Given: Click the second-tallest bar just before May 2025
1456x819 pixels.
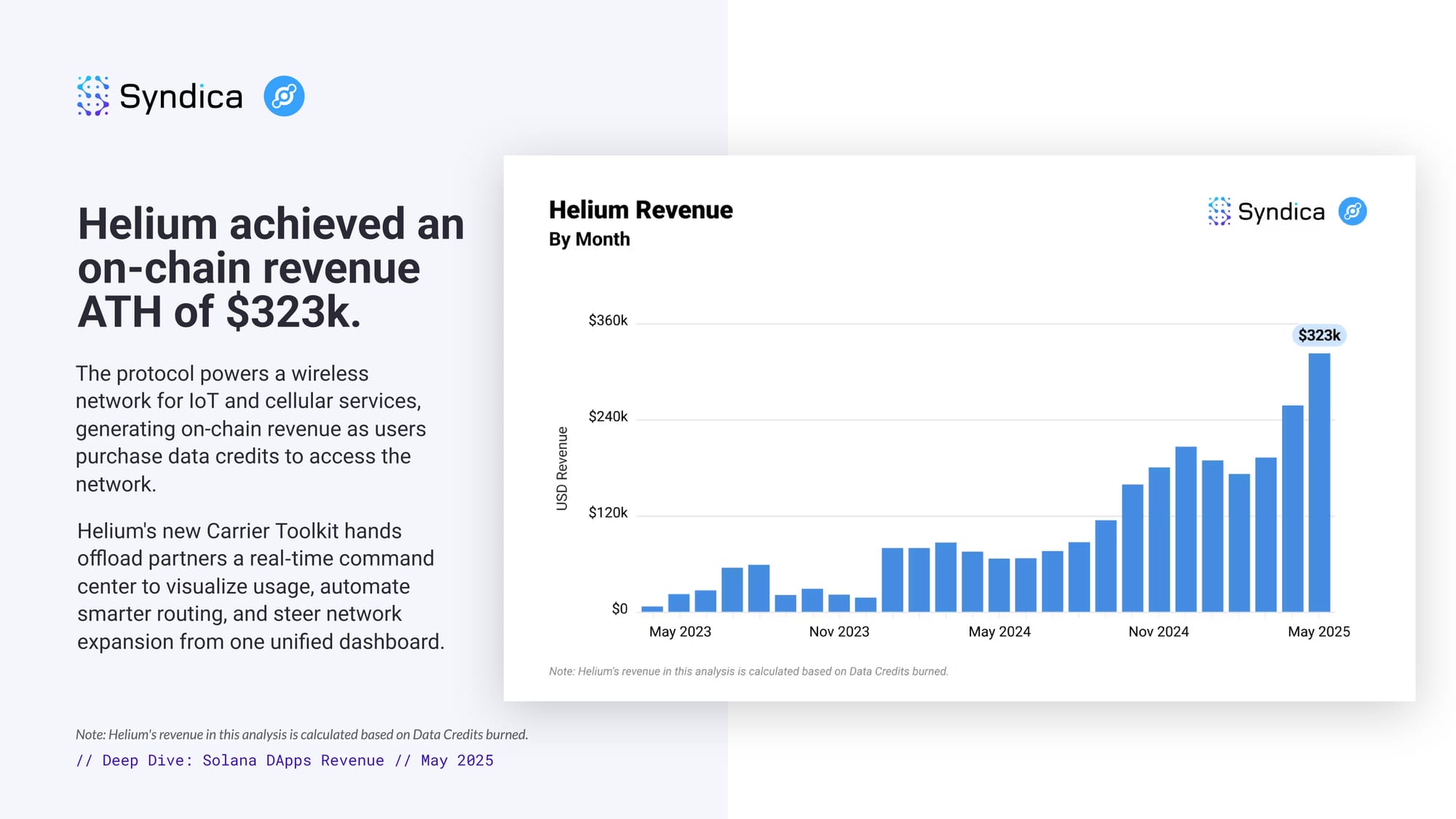Looking at the screenshot, I should (1292, 508).
